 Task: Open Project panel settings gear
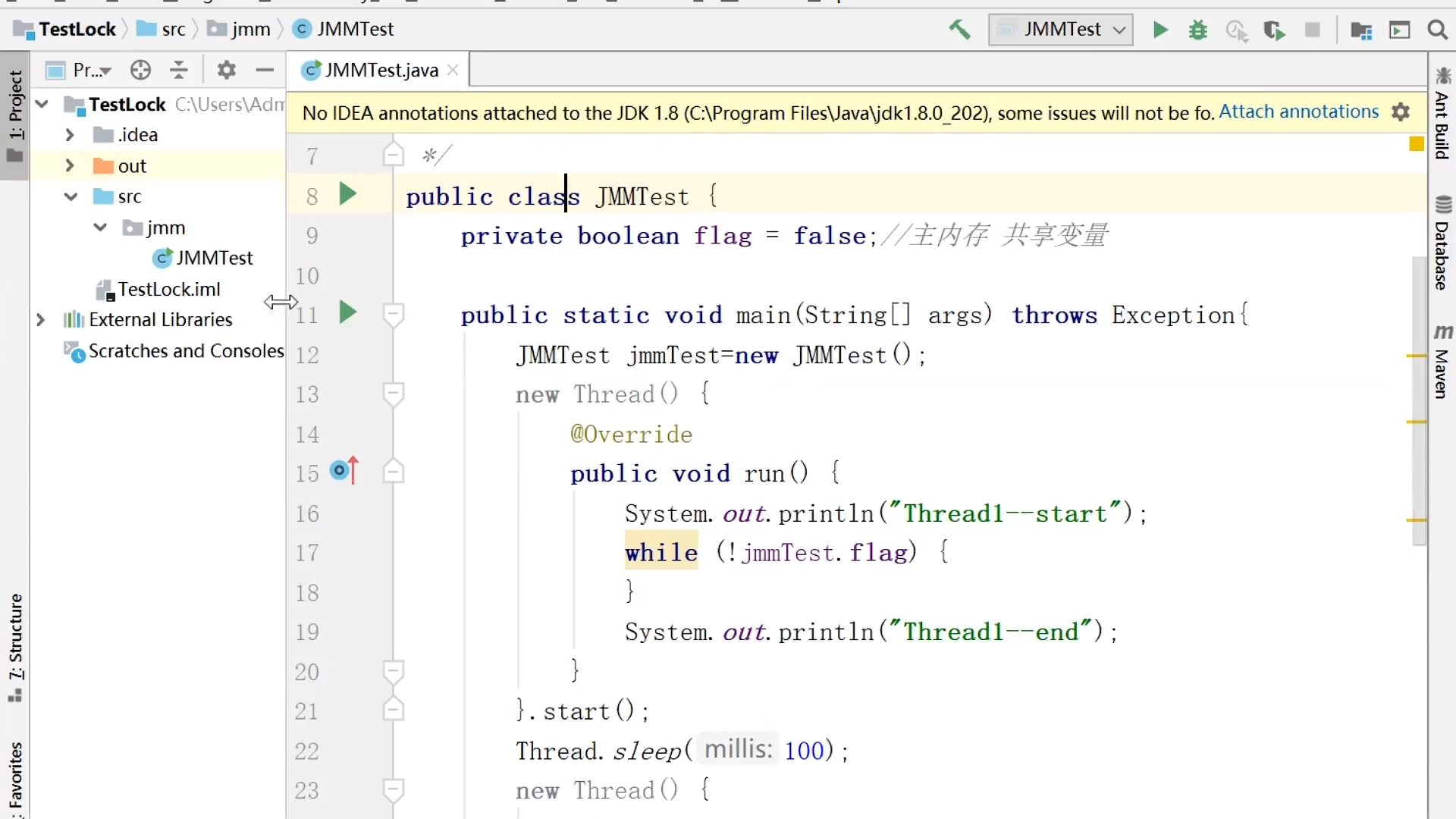coord(226,71)
